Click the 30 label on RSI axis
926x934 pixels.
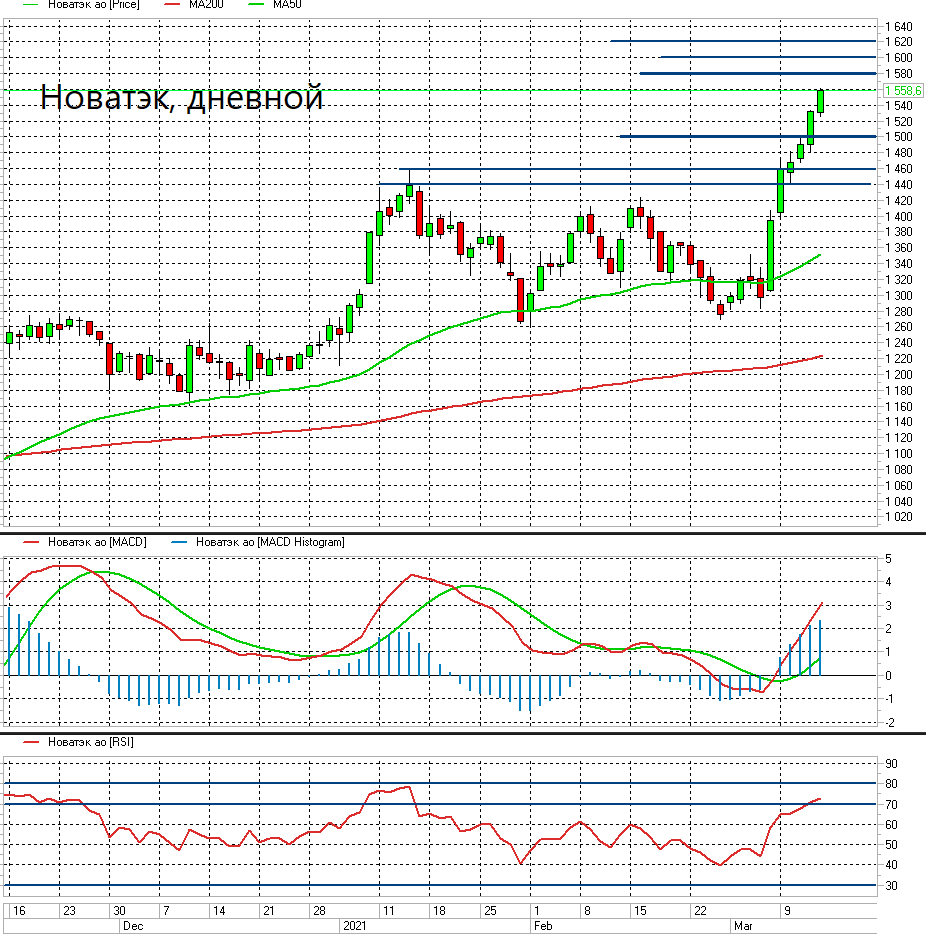coord(891,886)
